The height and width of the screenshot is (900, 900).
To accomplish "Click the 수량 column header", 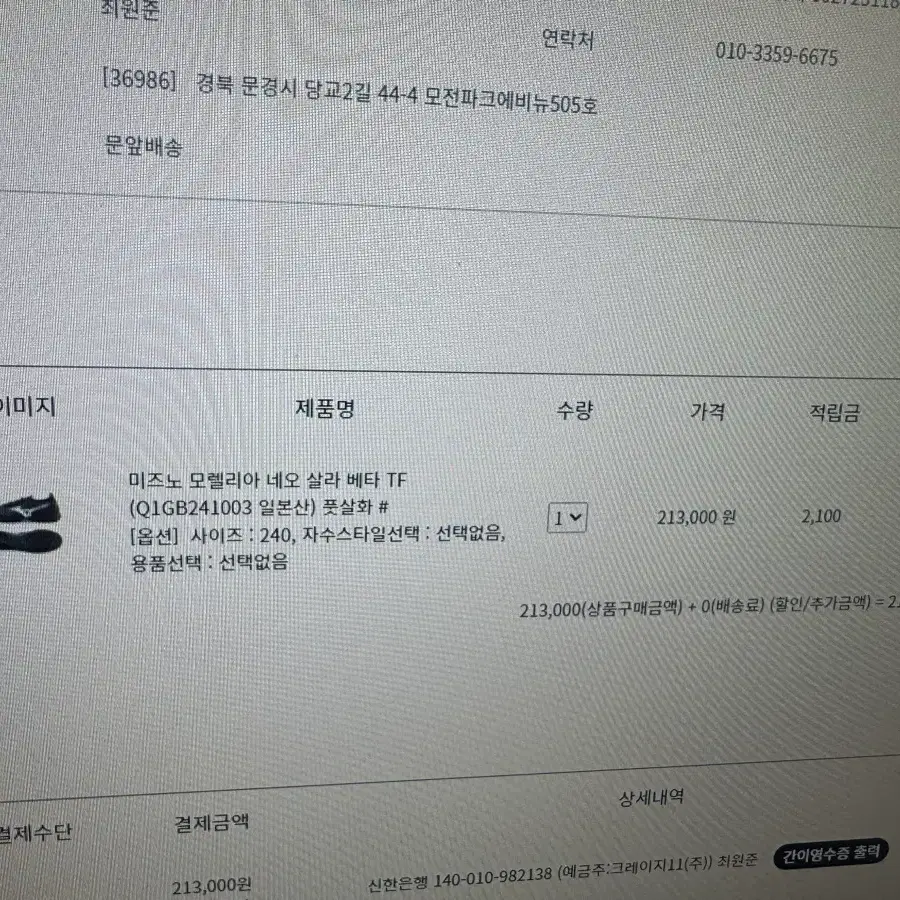I will [574, 410].
